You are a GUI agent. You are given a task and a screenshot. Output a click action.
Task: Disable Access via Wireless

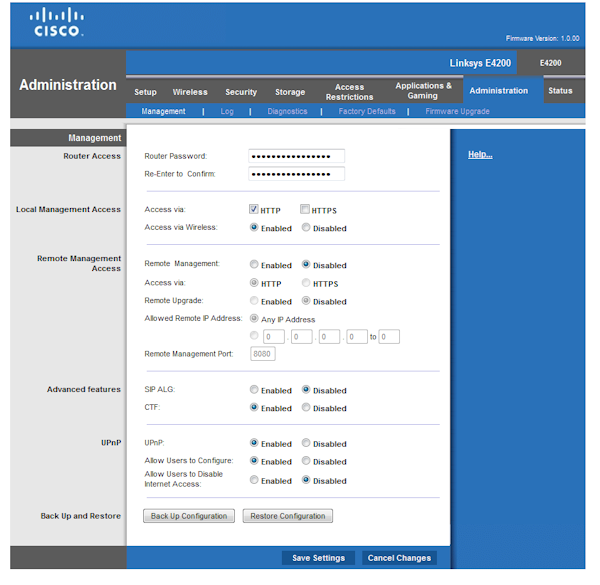point(306,228)
